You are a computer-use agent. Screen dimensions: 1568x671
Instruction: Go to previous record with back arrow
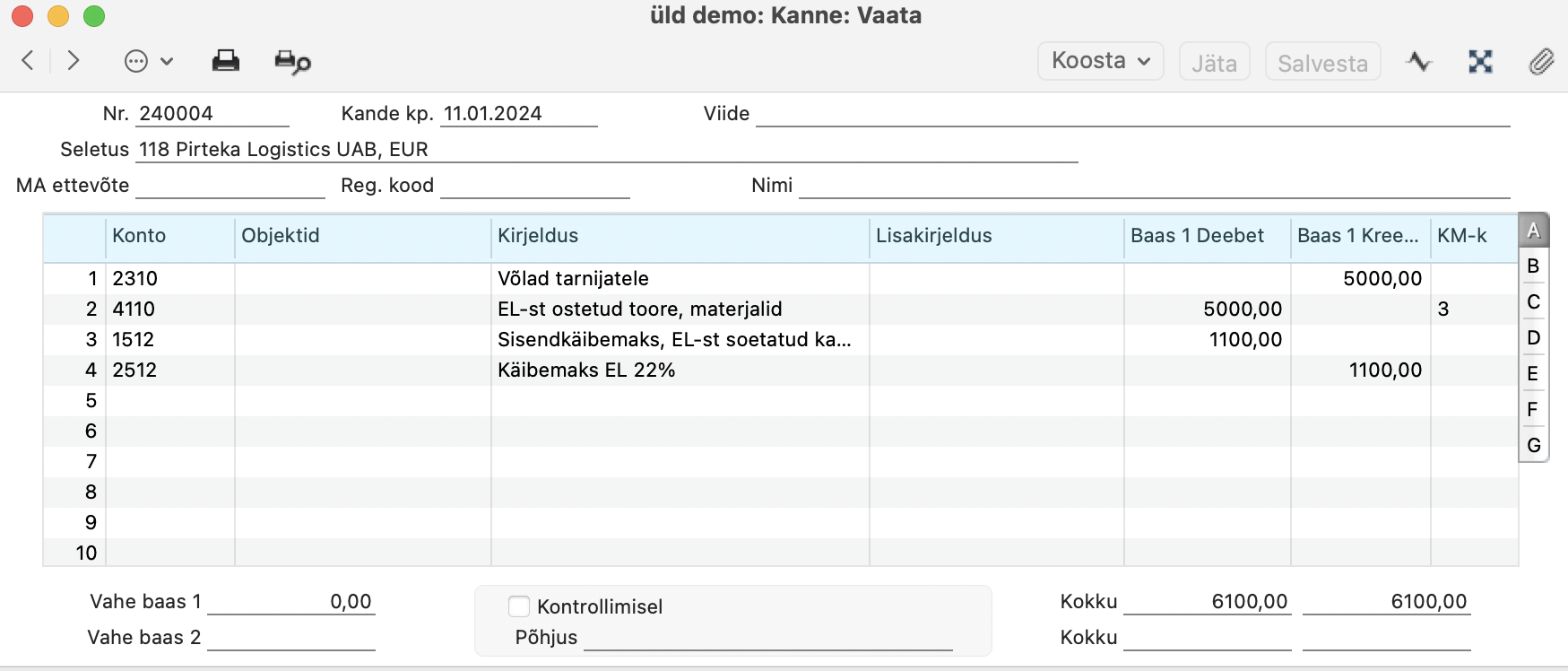(x=28, y=60)
